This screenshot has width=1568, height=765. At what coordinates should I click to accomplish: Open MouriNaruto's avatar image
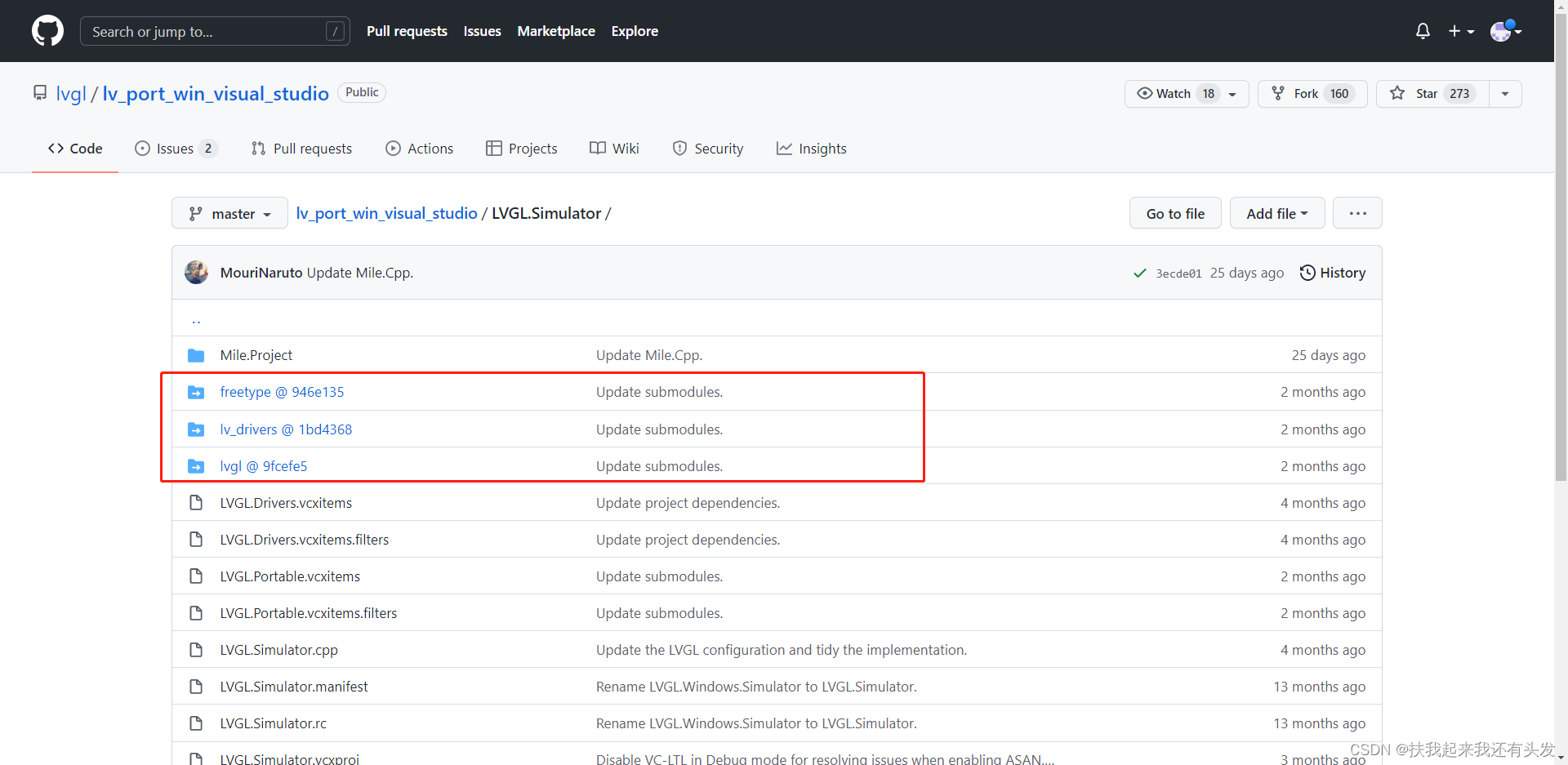pos(196,273)
